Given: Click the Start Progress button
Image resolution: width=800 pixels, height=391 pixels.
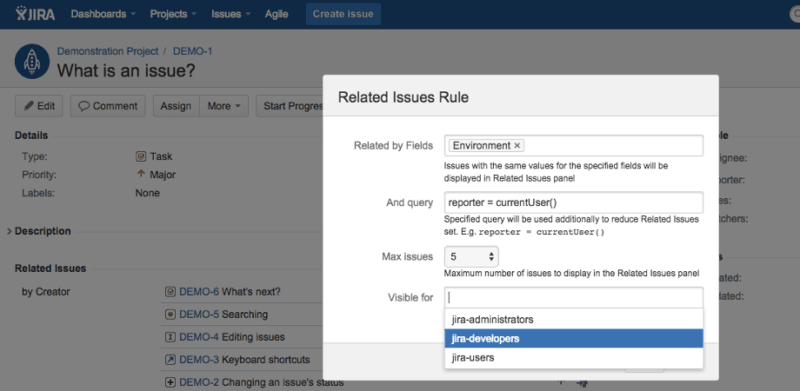Looking at the screenshot, I should pyautogui.click(x=290, y=106).
